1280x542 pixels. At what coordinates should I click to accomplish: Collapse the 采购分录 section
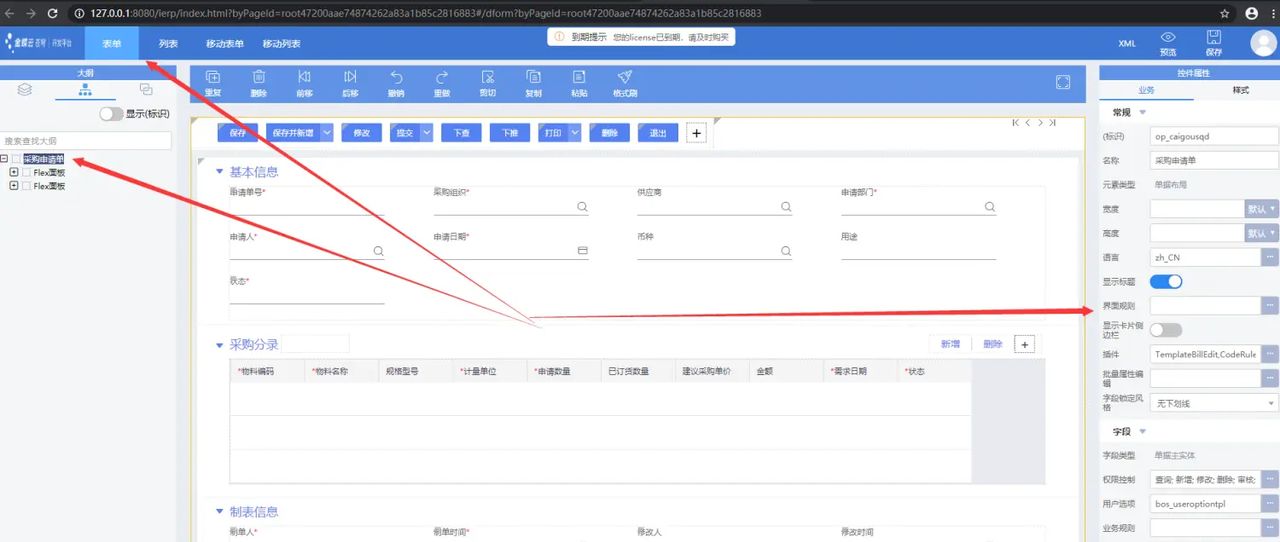(x=220, y=345)
